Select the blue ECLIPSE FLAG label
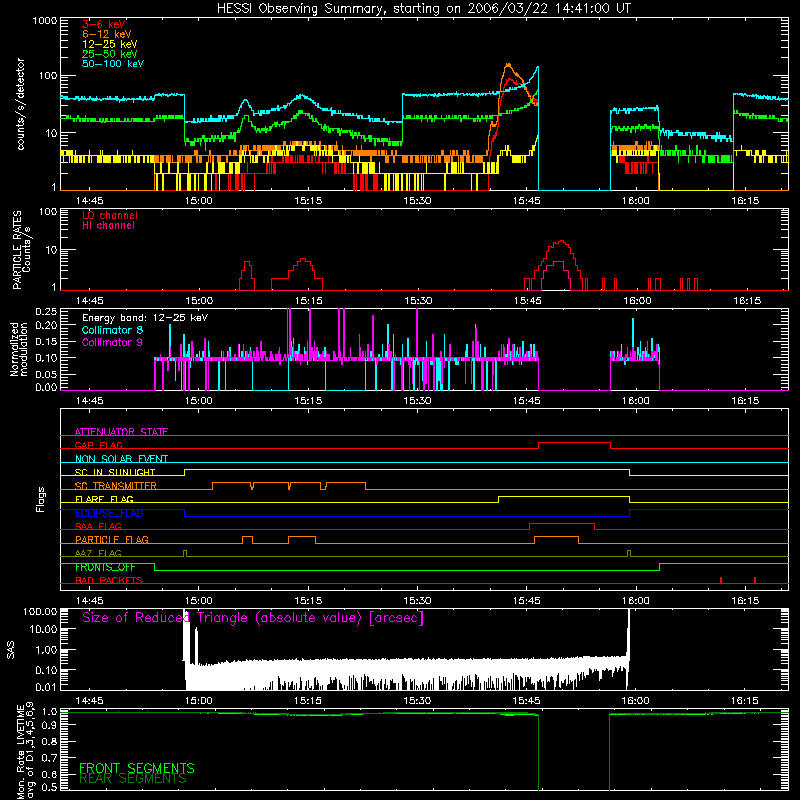Image resolution: width=800 pixels, height=800 pixels. click(x=109, y=513)
